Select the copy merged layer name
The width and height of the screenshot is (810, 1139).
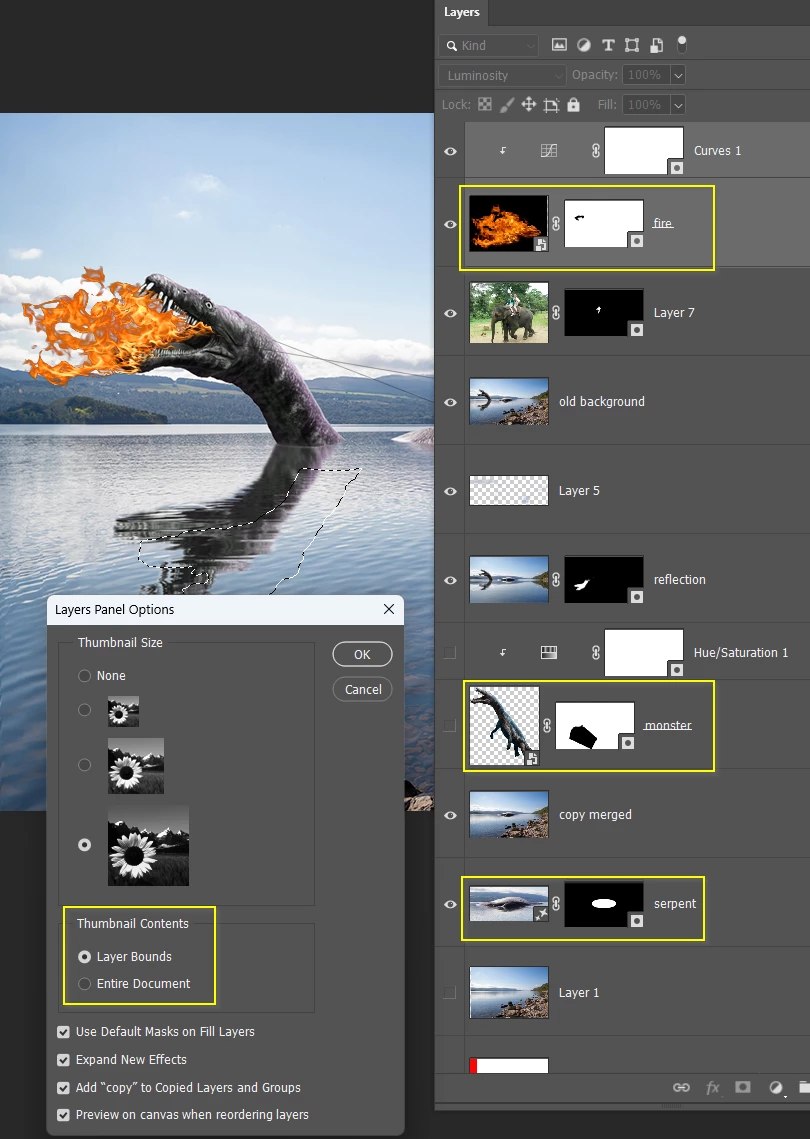coord(595,815)
